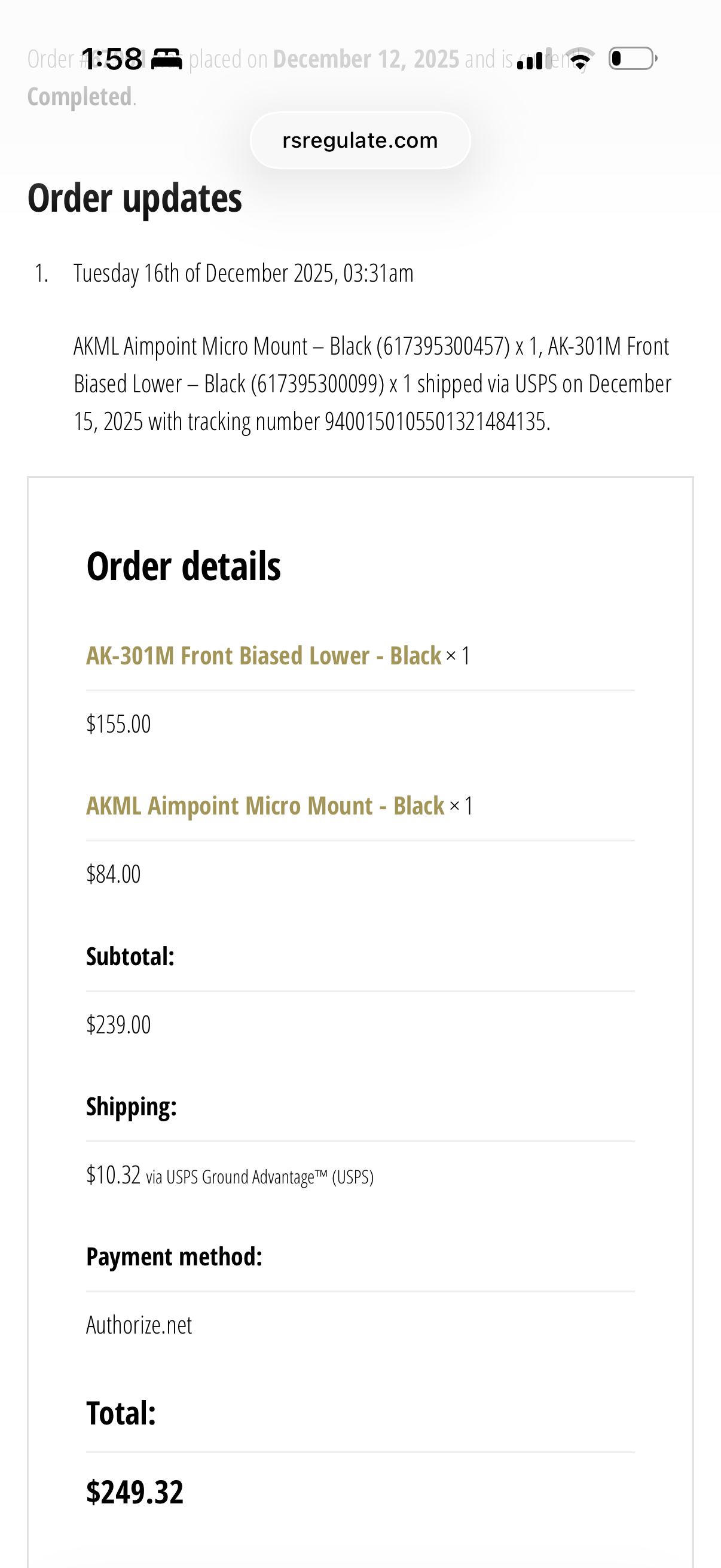The image size is (721, 1568).
Task: Tap the cellular signal bars icon
Action: tap(534, 60)
